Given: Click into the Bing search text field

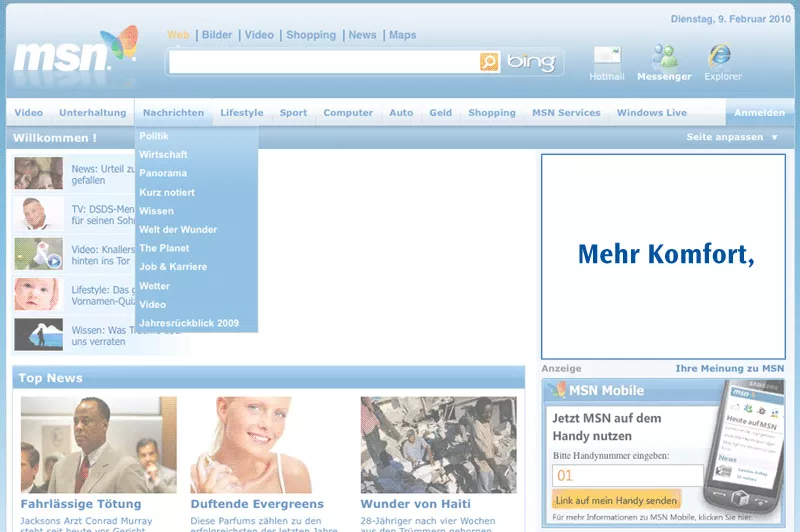Looking at the screenshot, I should point(324,62).
